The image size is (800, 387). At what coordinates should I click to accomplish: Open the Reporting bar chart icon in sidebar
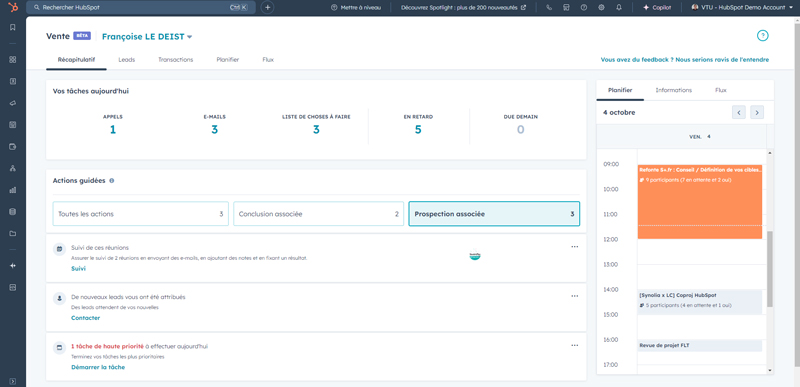(13, 190)
